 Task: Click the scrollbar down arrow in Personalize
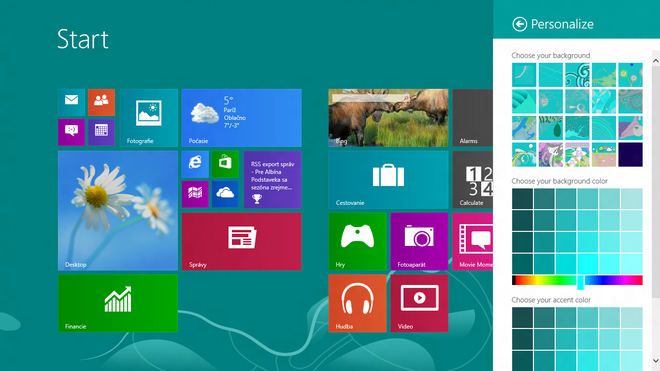[656, 360]
